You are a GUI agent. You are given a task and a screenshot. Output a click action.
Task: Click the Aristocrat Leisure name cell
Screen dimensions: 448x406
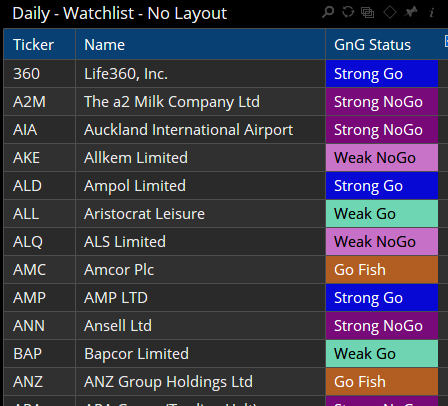[x=200, y=214]
